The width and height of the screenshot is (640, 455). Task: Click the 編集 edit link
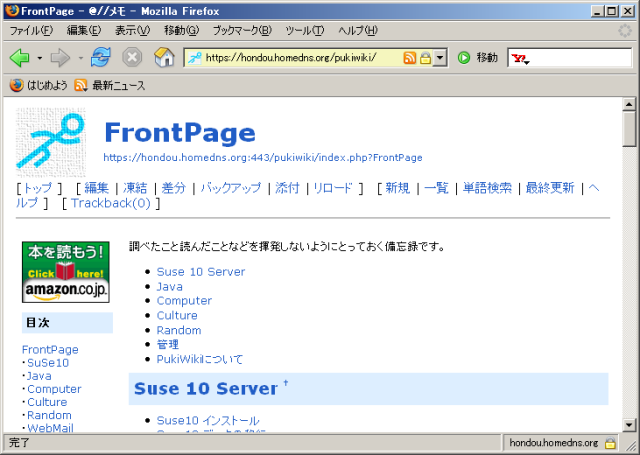[97, 188]
